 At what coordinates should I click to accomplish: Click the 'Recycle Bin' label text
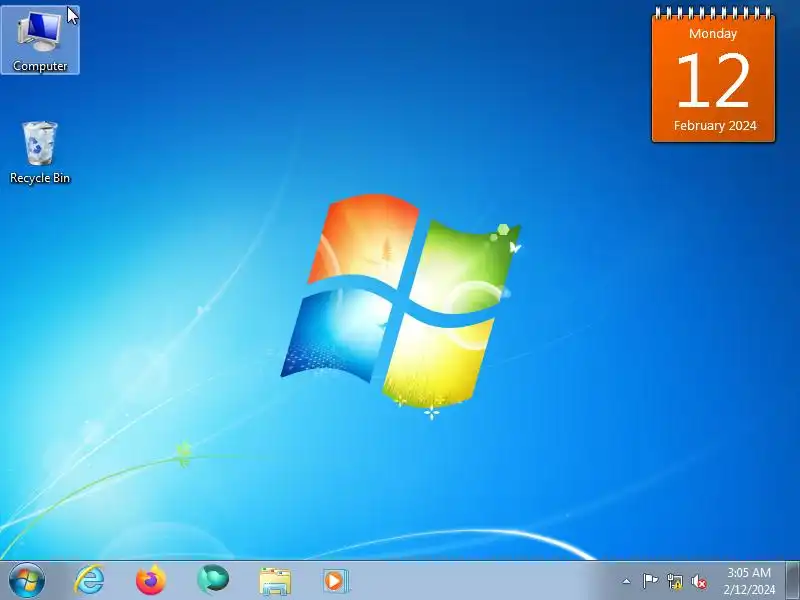40,178
